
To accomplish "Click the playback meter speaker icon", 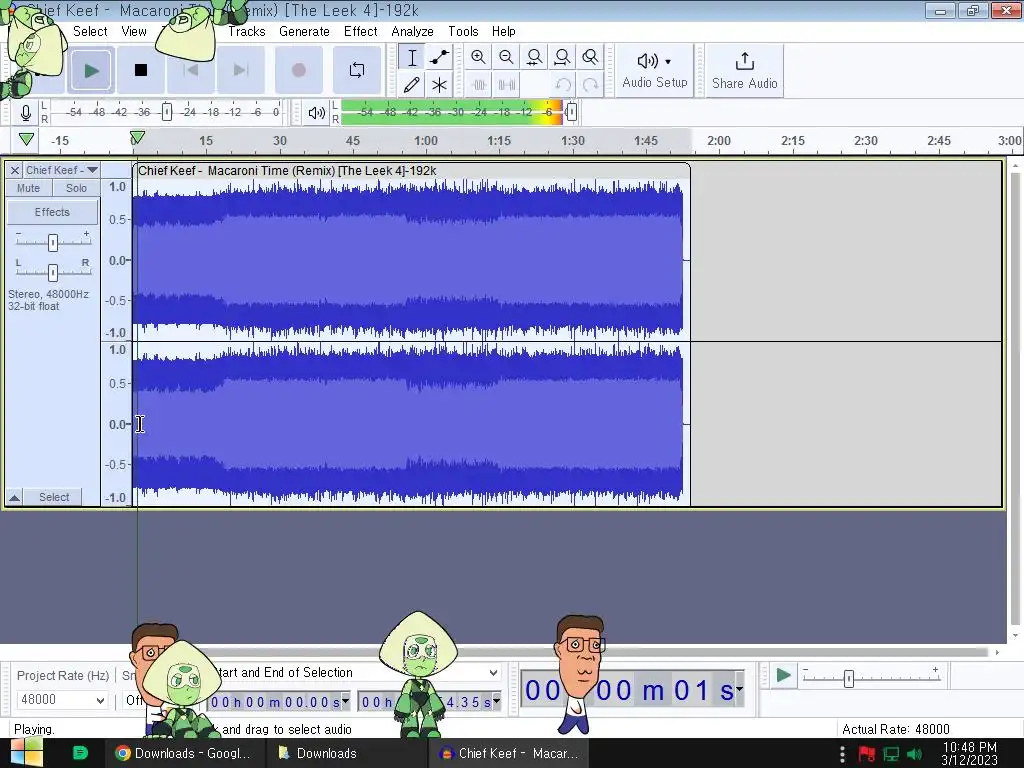I will pyautogui.click(x=317, y=112).
